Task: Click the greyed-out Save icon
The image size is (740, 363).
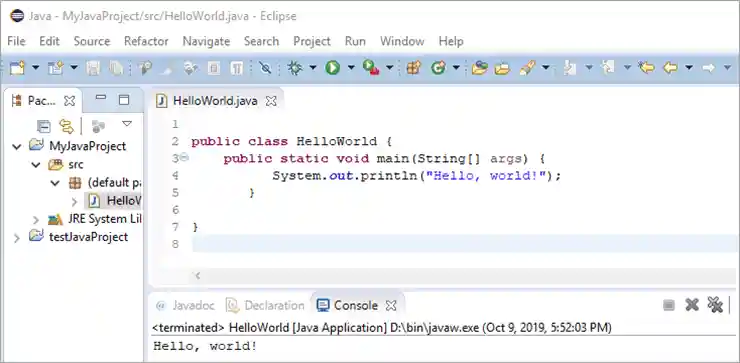Action: [93, 68]
